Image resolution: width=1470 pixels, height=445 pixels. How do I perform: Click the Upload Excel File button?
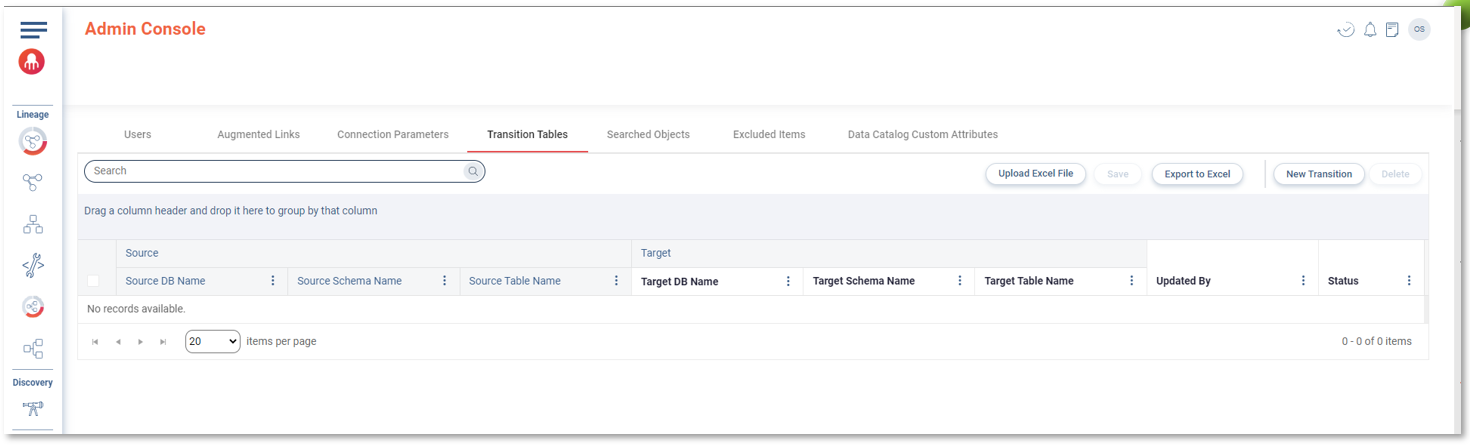point(1035,174)
